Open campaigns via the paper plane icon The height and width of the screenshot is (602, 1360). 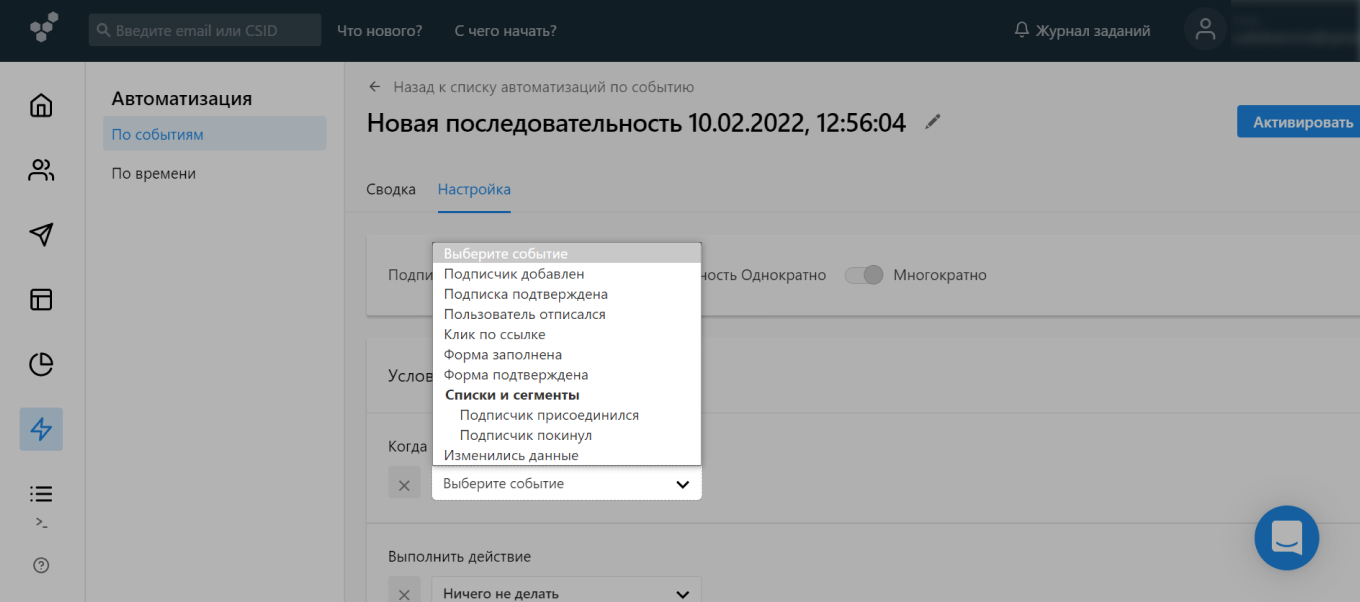click(40, 234)
